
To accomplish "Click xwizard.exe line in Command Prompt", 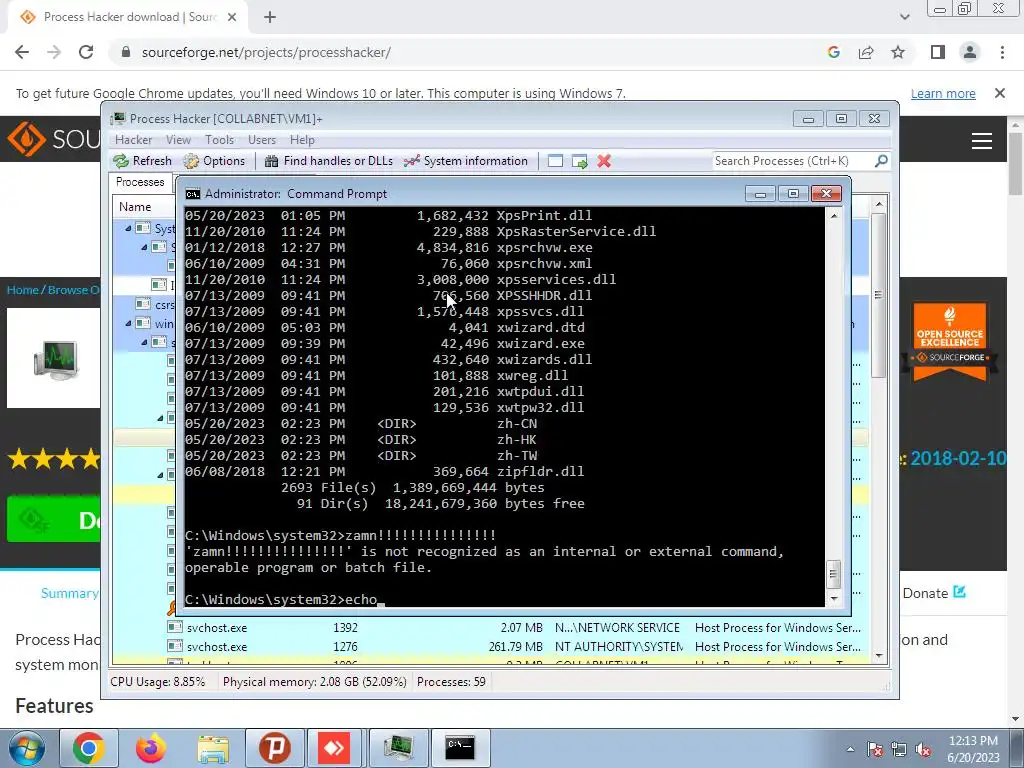I will pyautogui.click(x=385, y=344).
